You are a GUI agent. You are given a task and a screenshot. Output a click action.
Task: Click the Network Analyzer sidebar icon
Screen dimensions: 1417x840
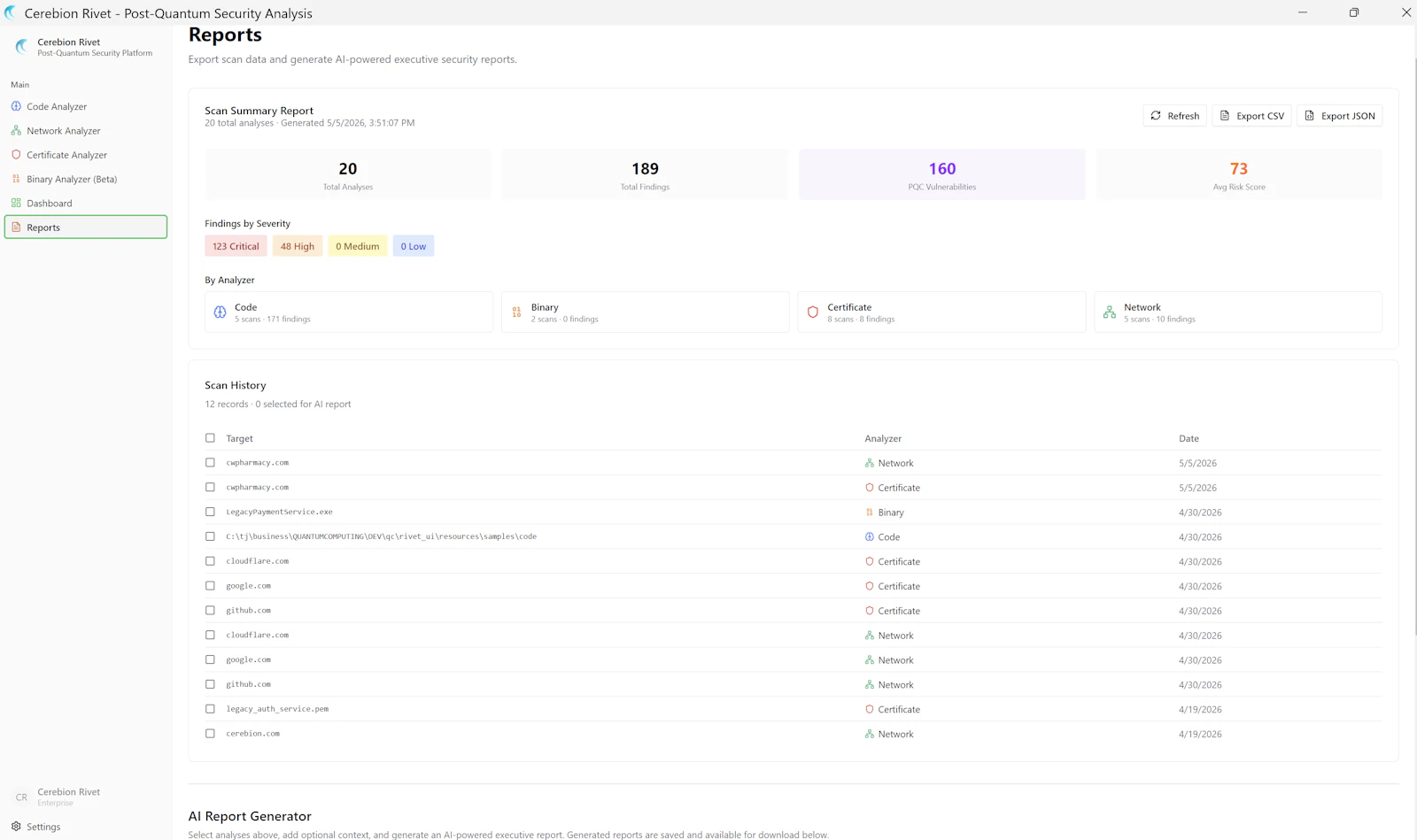16,130
